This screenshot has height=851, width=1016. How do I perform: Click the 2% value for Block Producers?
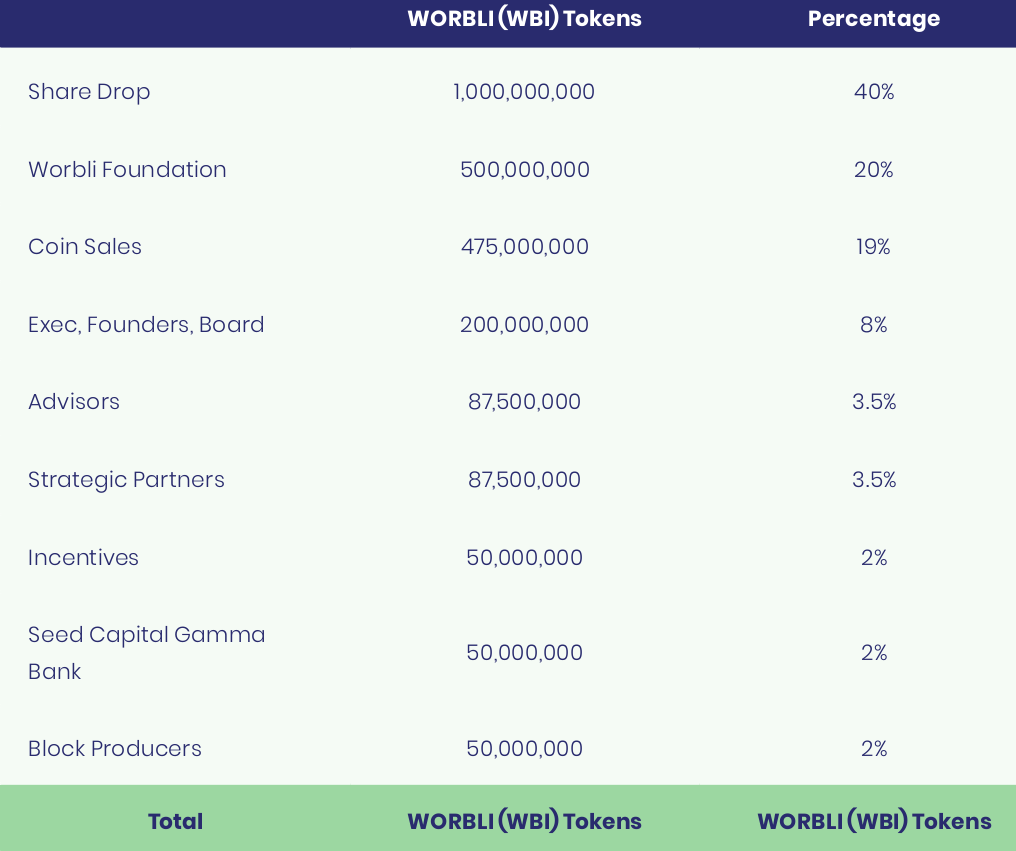tap(873, 749)
